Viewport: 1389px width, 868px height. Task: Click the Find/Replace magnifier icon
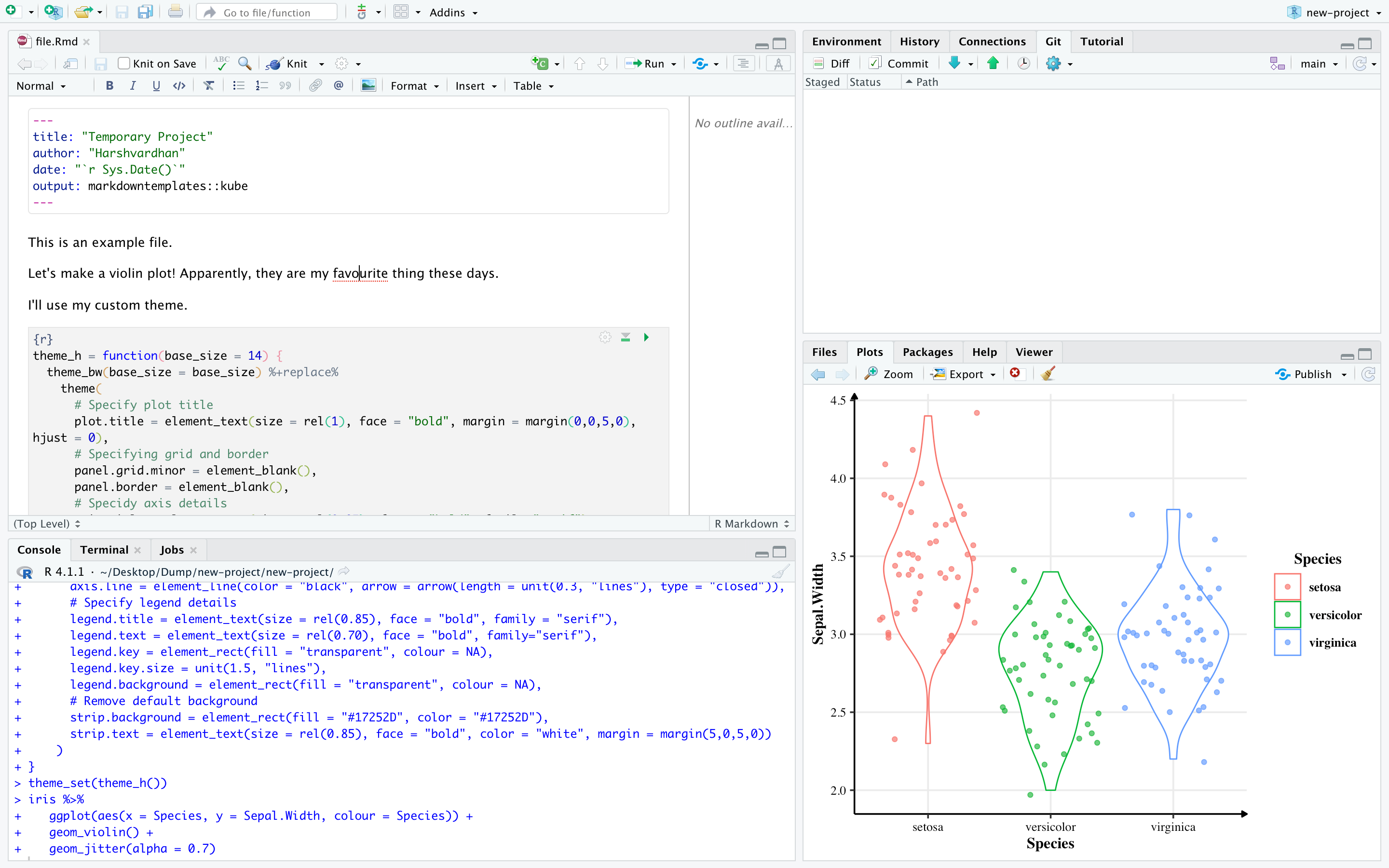[x=245, y=63]
